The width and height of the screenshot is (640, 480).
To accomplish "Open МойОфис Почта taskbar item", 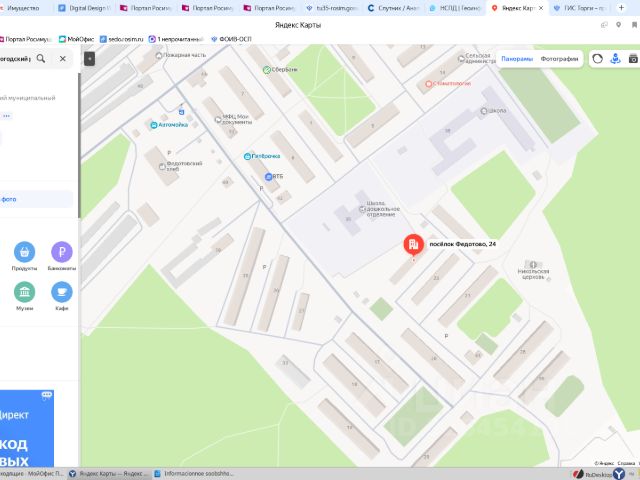I will (x=33, y=473).
